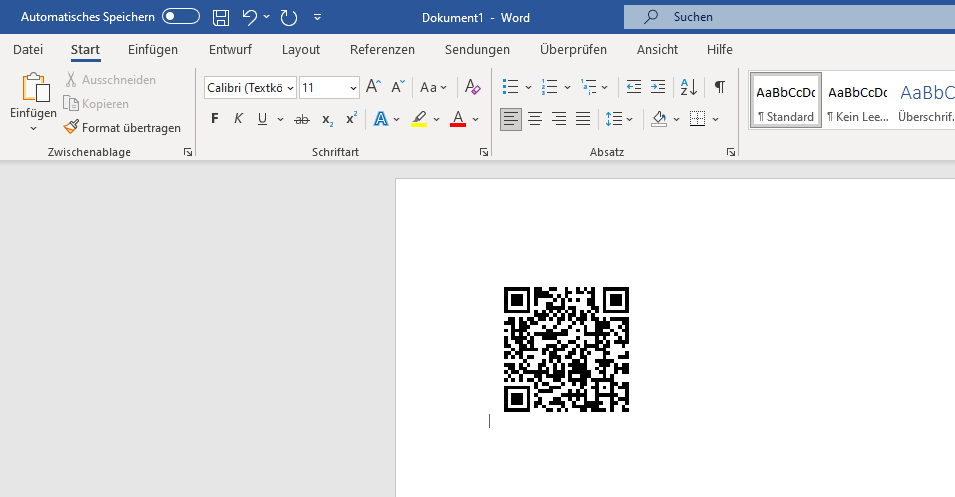Switch to the Entwurf tab
Viewport: 955px width, 497px height.
point(230,50)
